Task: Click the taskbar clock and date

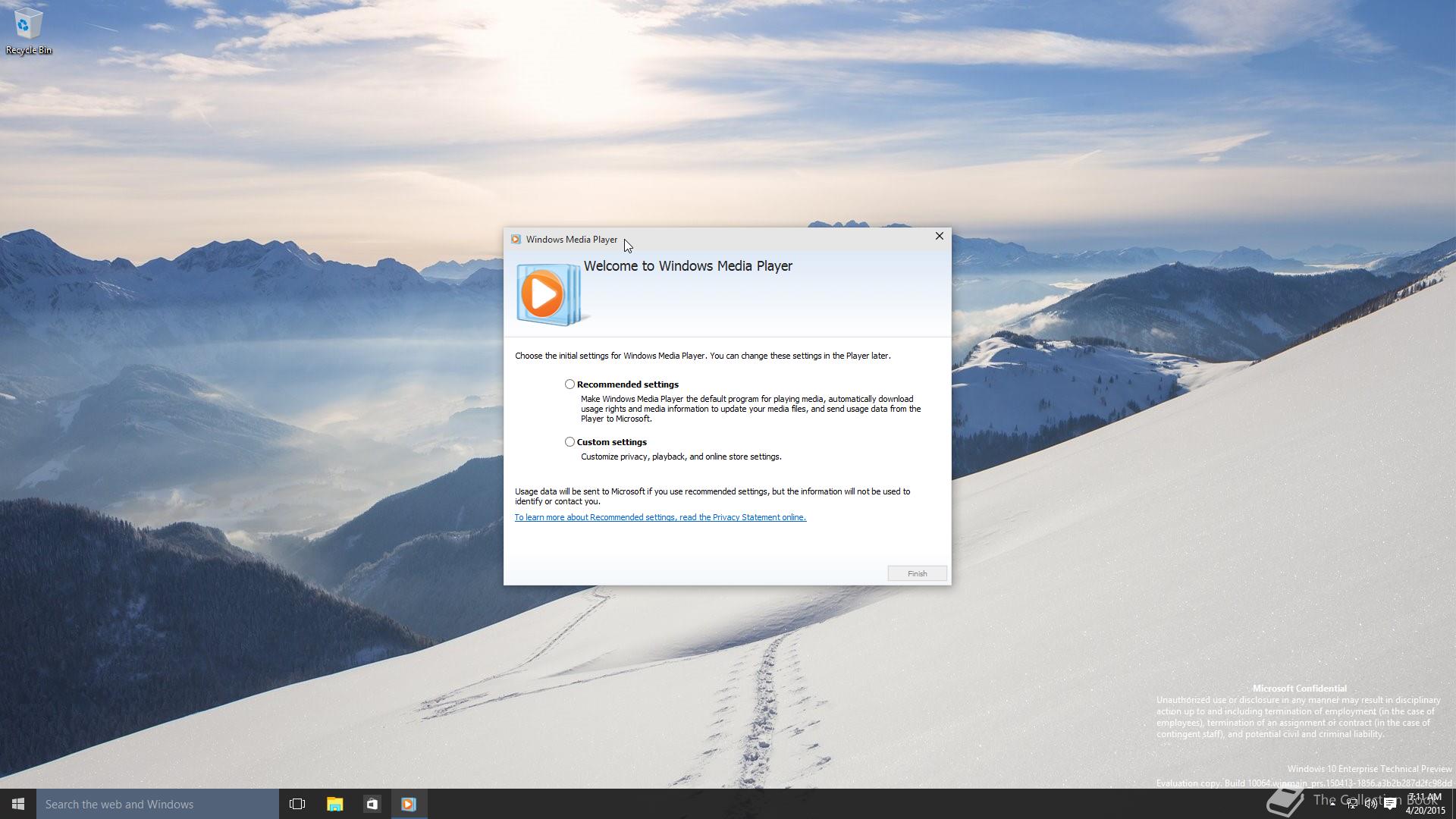Action: (1425, 804)
